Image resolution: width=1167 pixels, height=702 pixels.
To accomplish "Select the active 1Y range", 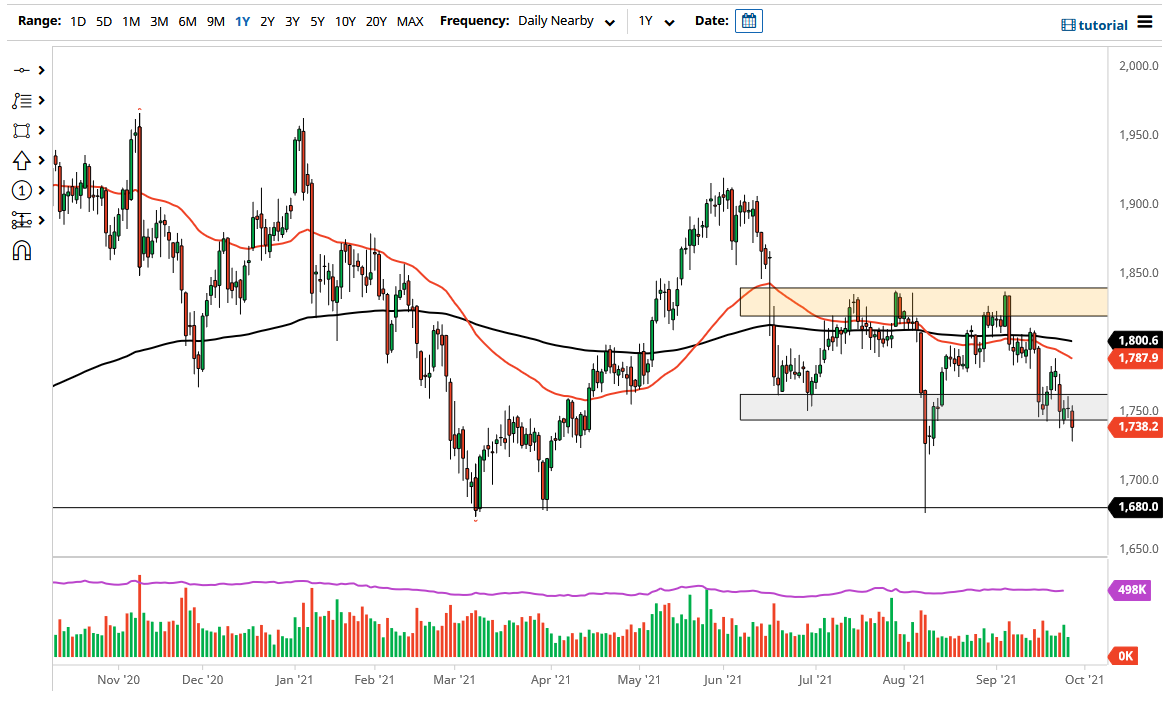I will (243, 22).
